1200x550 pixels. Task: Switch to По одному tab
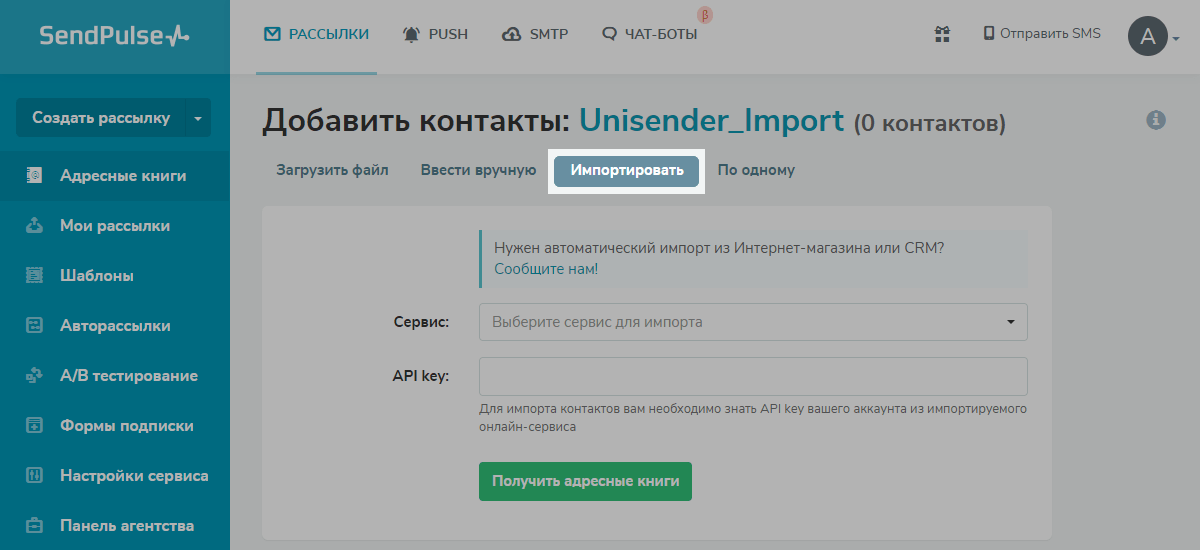pos(756,170)
